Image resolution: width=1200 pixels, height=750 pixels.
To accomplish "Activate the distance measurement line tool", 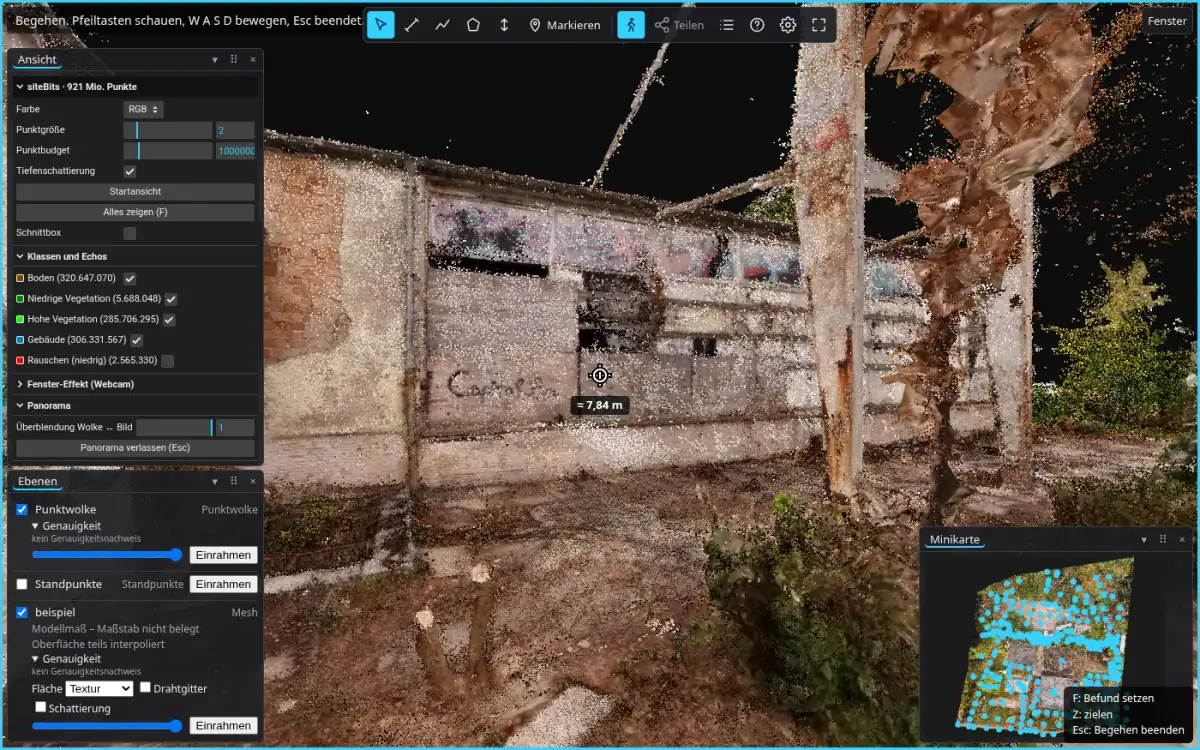I will [x=412, y=25].
